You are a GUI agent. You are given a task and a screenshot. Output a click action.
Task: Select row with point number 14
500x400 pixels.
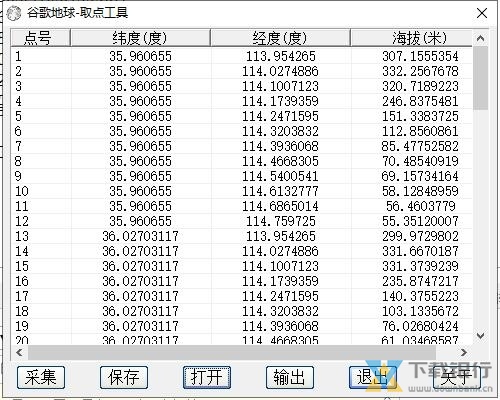click(242, 251)
